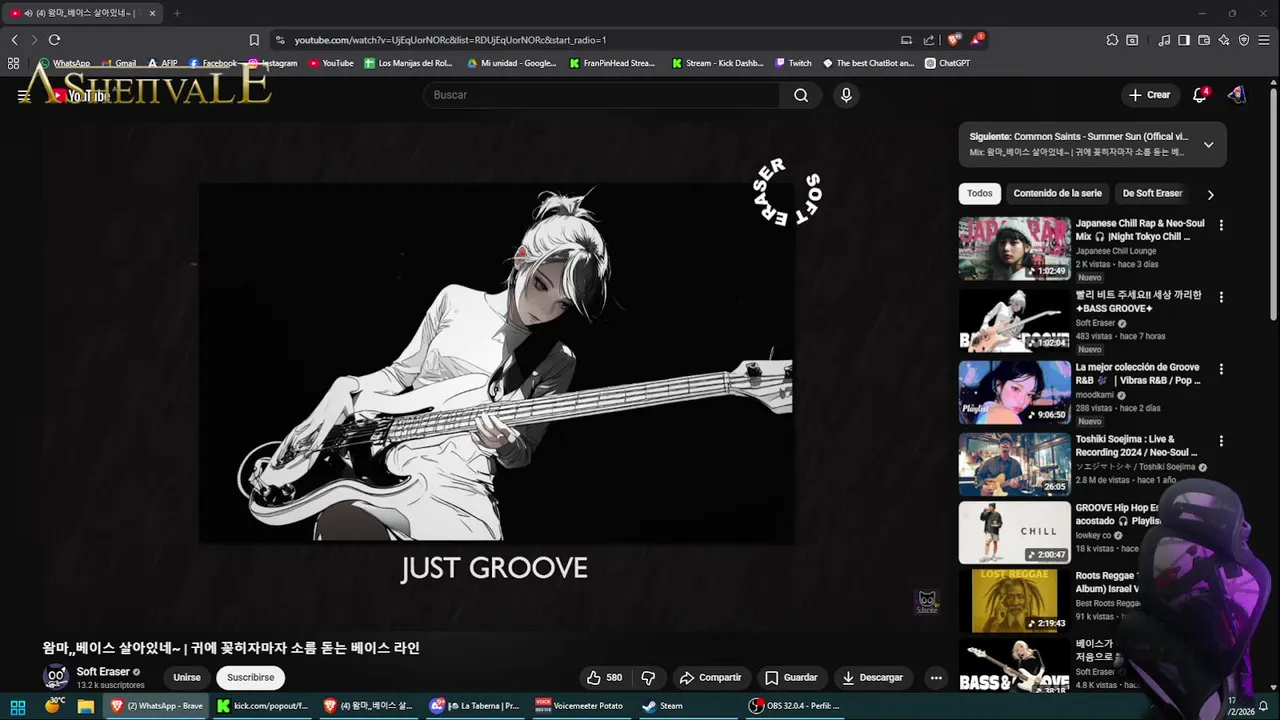Open Gmail bookmark
Image resolution: width=1280 pixels, height=720 pixels.
coord(118,63)
